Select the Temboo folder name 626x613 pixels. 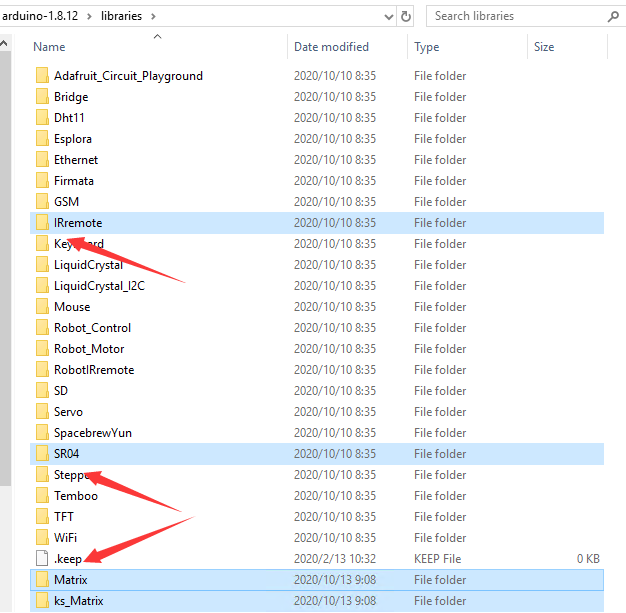tap(76, 496)
